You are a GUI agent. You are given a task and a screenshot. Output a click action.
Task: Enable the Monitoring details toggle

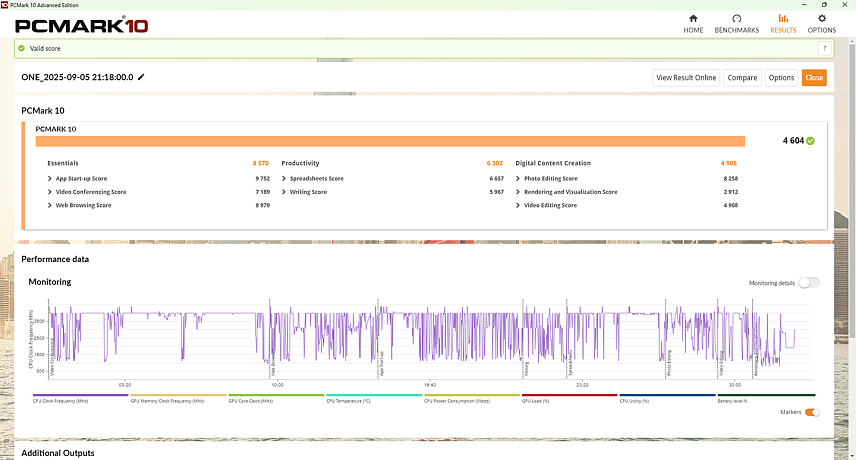(808, 283)
